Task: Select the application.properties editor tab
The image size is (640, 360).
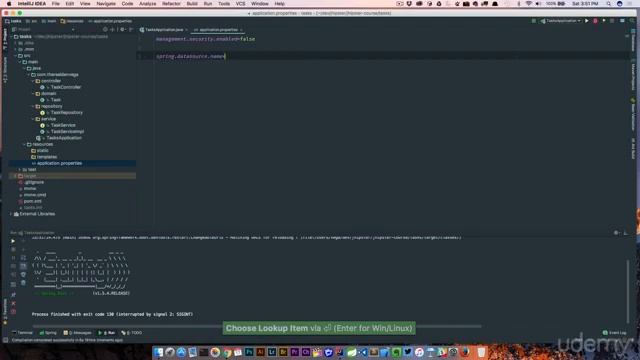Action: [x=218, y=30]
